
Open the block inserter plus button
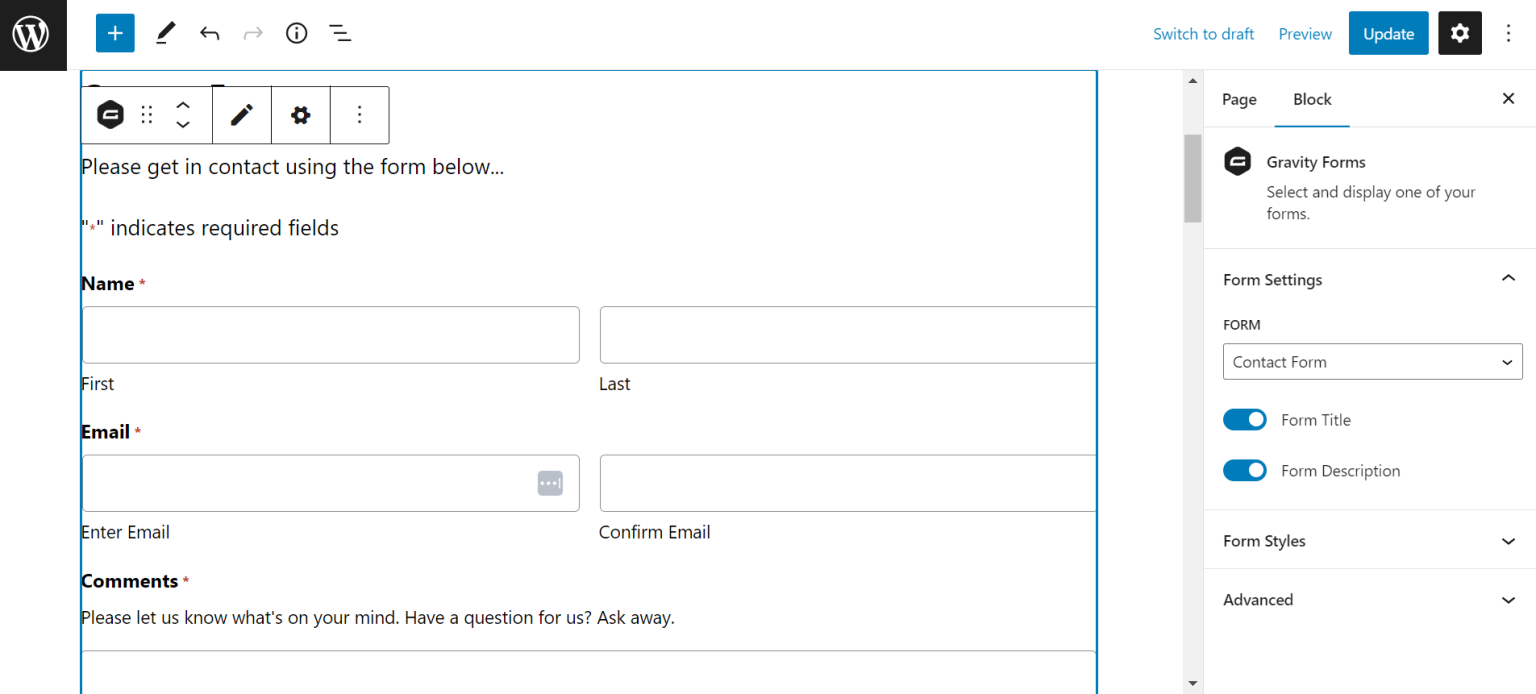pyautogui.click(x=115, y=34)
